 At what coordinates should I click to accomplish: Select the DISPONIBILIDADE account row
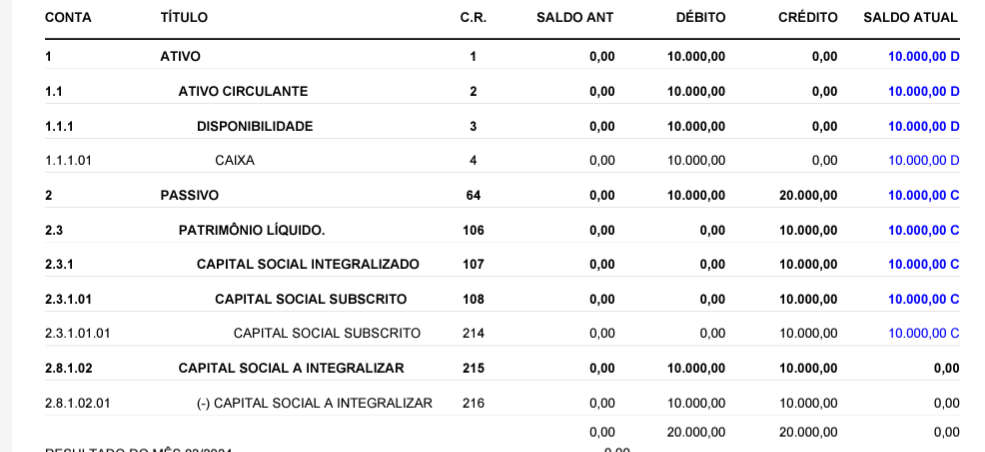(x=503, y=126)
